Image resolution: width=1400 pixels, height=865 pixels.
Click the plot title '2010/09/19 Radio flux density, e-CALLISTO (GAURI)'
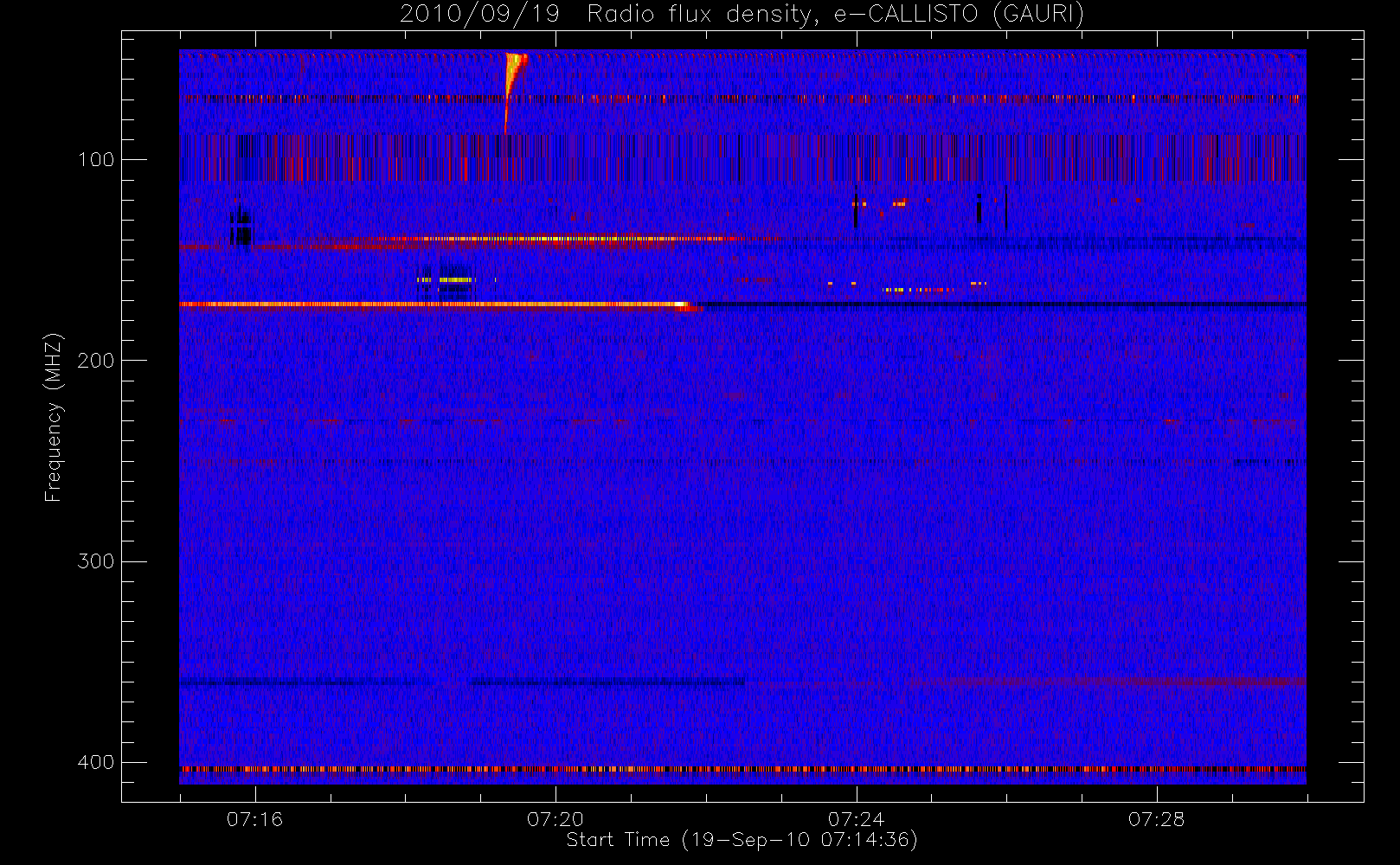coord(742,15)
